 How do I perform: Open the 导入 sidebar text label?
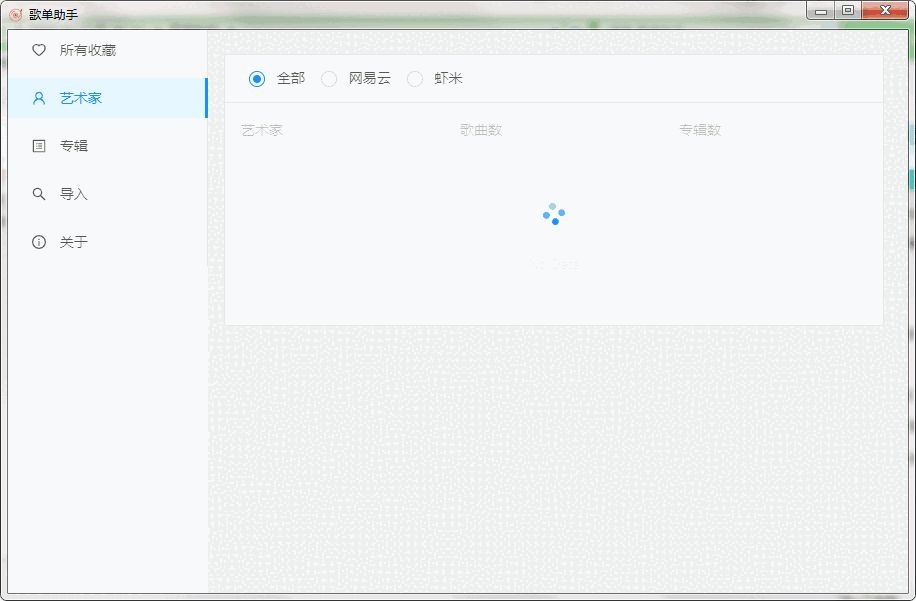click(x=74, y=194)
